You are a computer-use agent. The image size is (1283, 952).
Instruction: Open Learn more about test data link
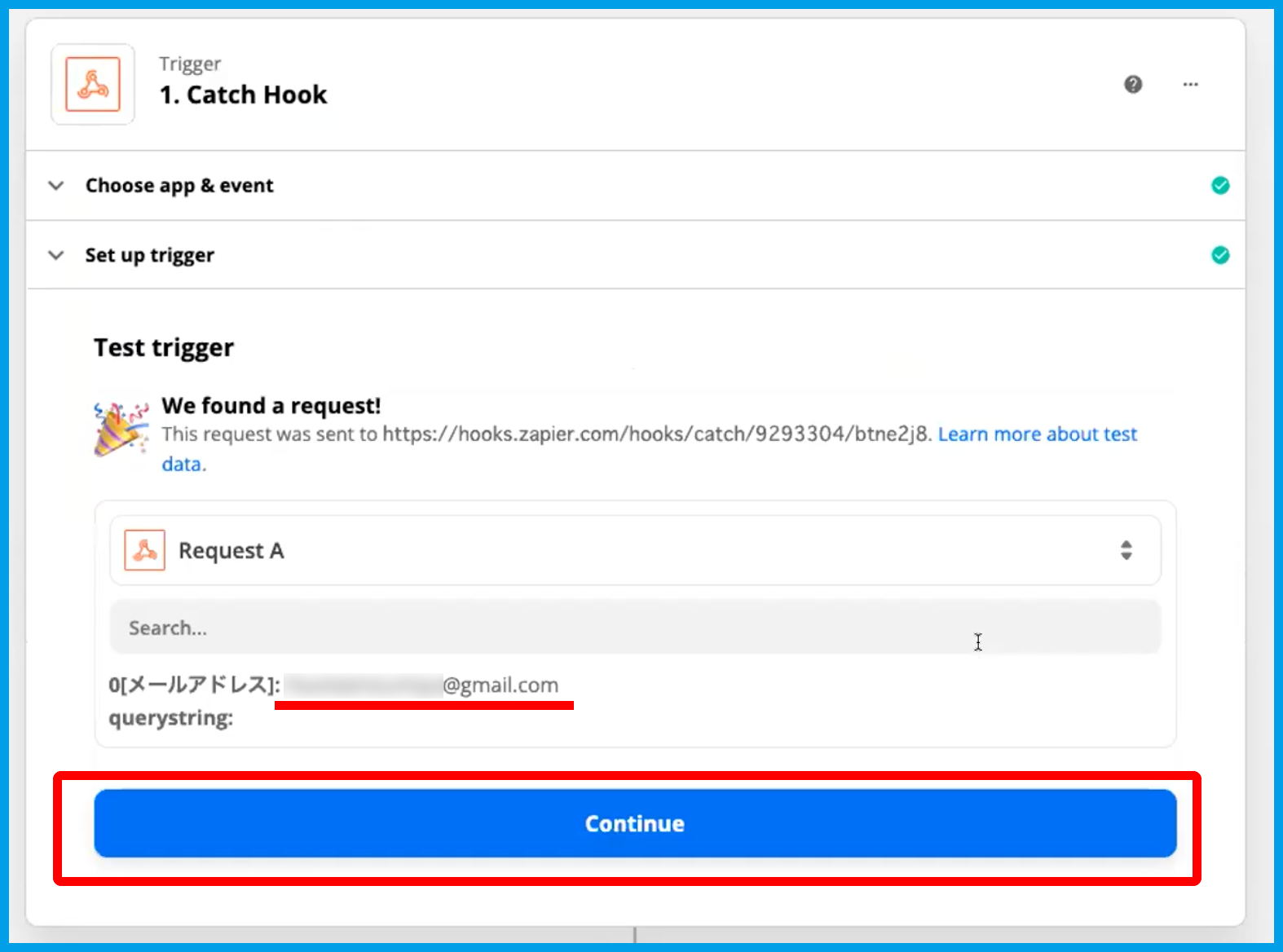pyautogui.click(x=1037, y=434)
